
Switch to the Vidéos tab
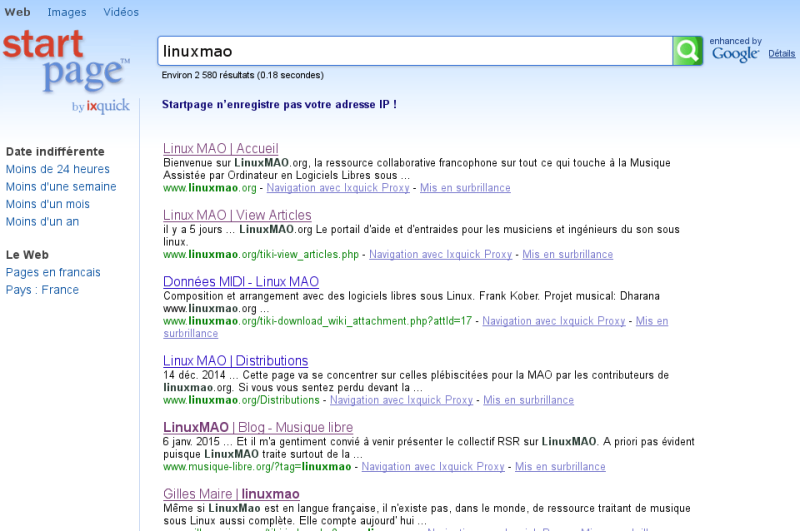click(121, 12)
